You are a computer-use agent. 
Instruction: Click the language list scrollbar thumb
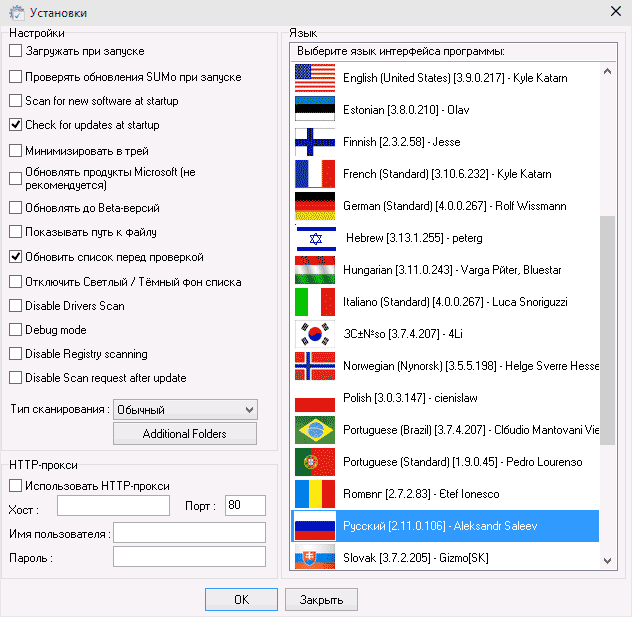point(607,330)
